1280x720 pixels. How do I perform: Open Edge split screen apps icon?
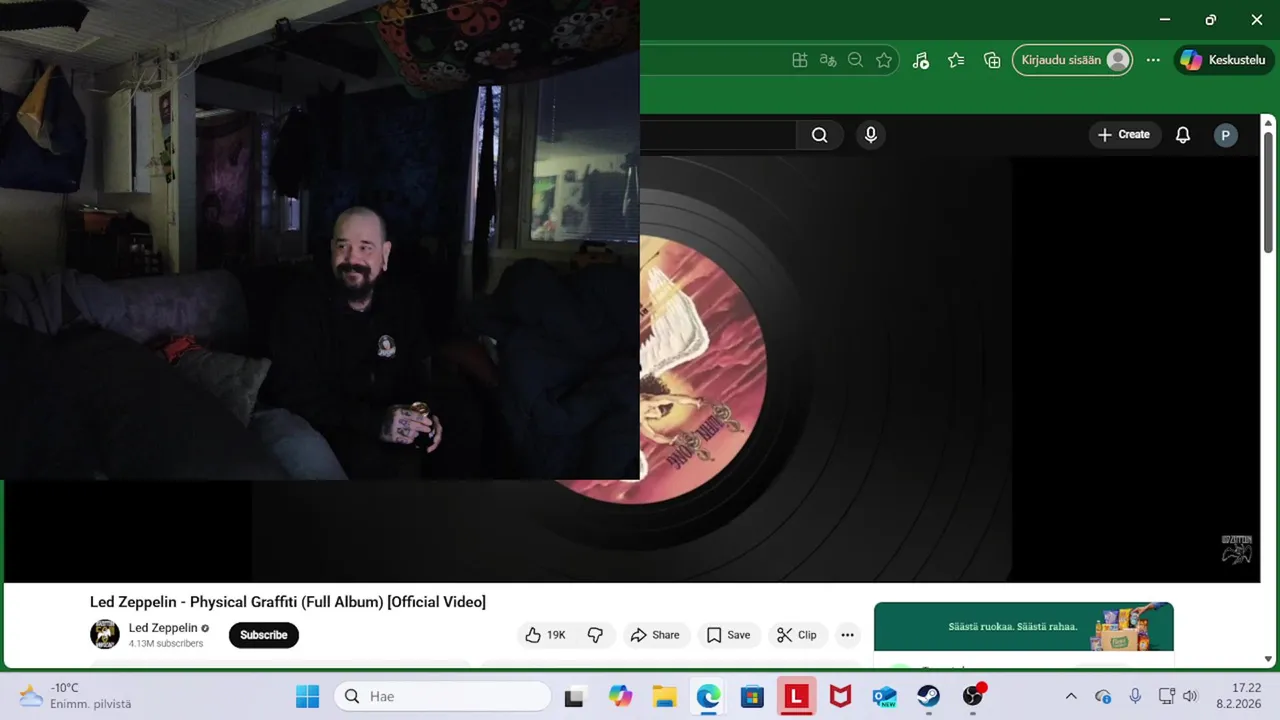pyautogui.click(x=800, y=60)
